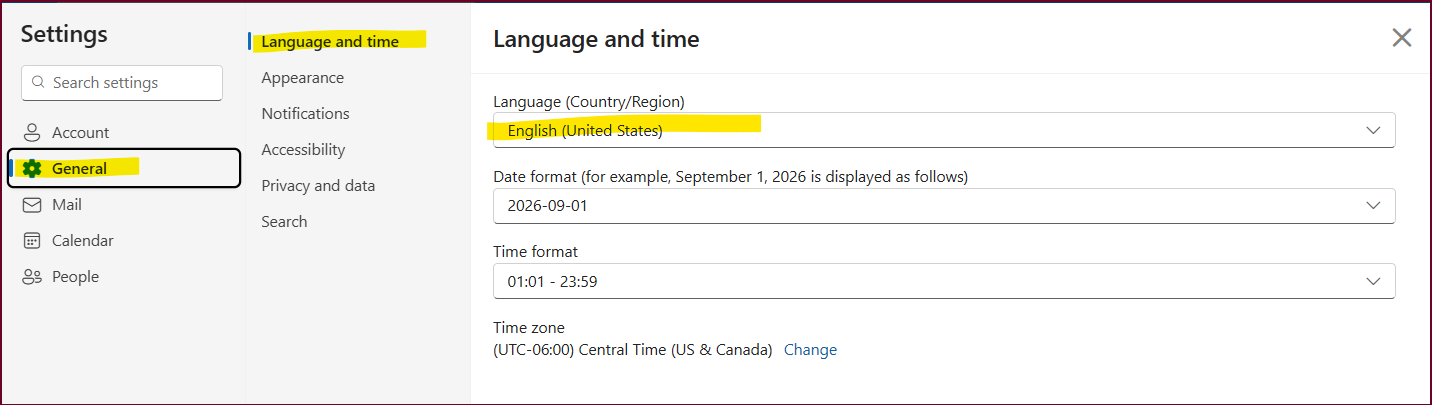Click the magnifier icon in search box
This screenshot has height=405, width=1432.
39,83
